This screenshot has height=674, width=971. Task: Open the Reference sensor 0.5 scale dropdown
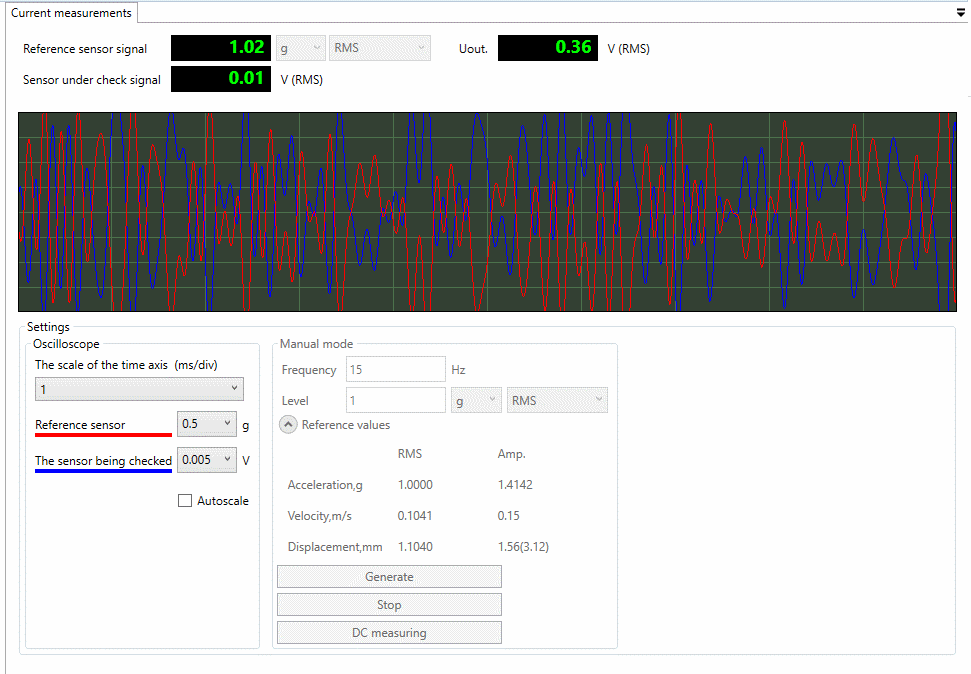pyautogui.click(x=207, y=424)
